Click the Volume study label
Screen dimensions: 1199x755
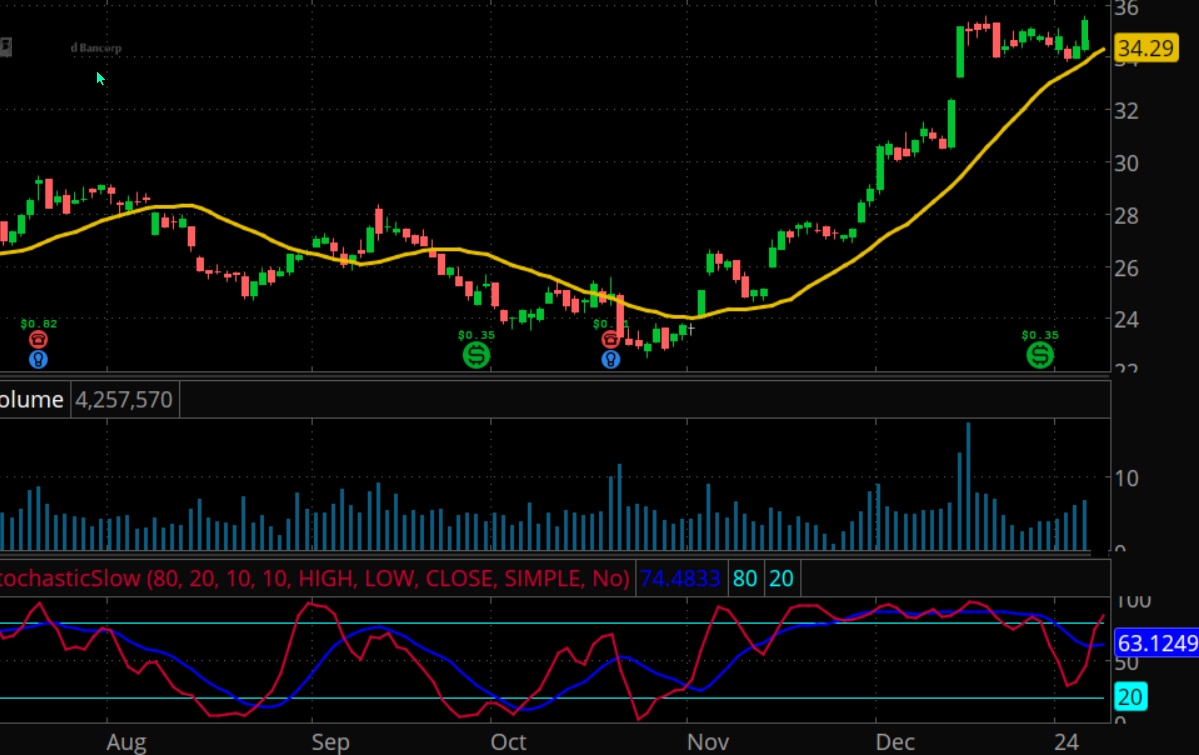tap(30, 399)
